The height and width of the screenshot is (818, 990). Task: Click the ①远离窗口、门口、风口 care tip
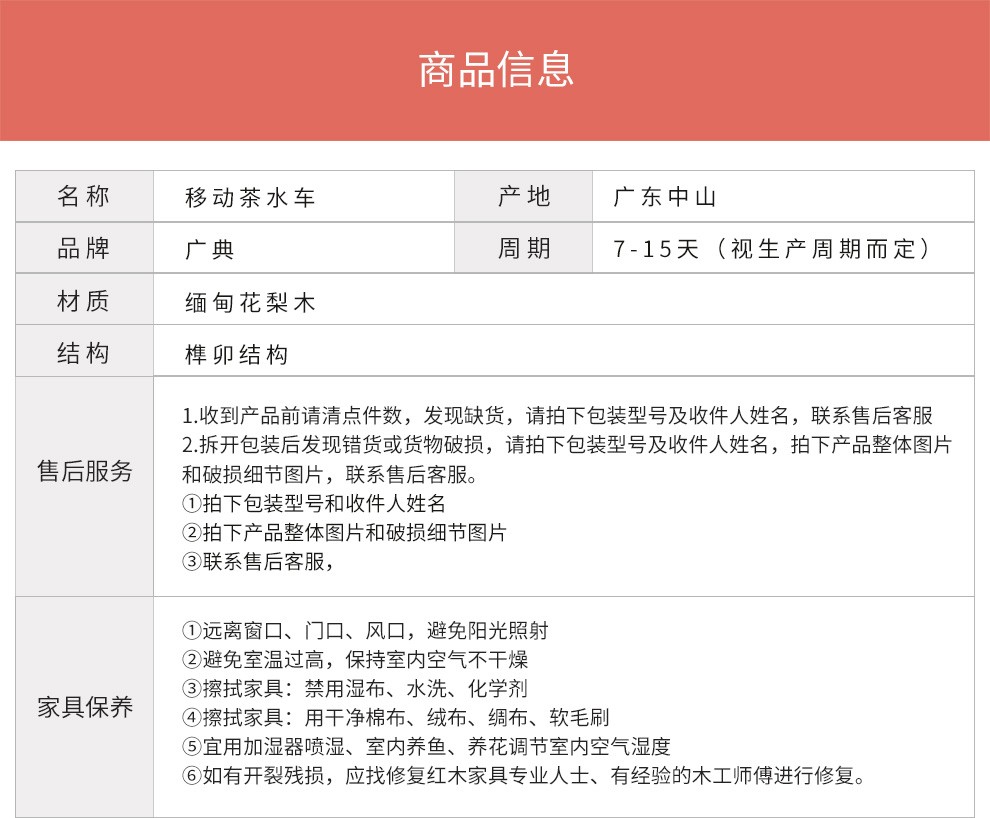coord(365,631)
